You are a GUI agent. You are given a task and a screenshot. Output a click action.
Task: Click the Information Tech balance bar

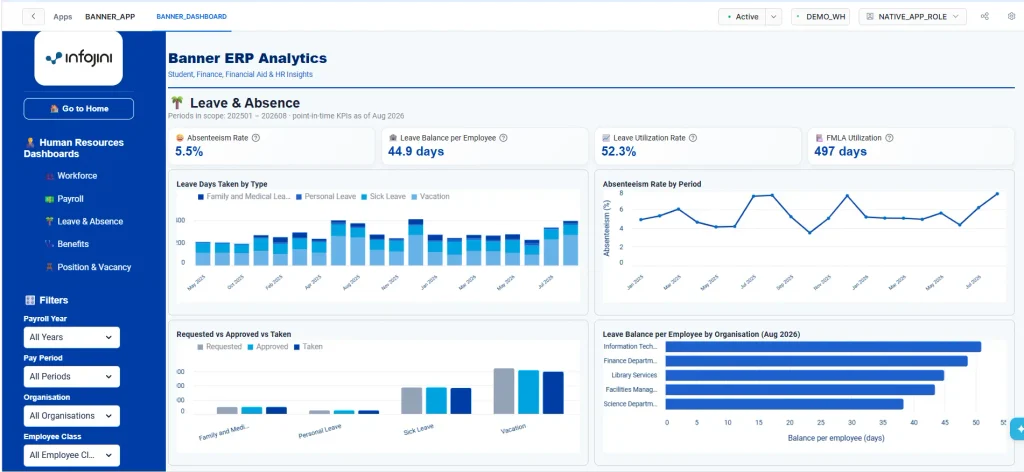(x=823, y=347)
